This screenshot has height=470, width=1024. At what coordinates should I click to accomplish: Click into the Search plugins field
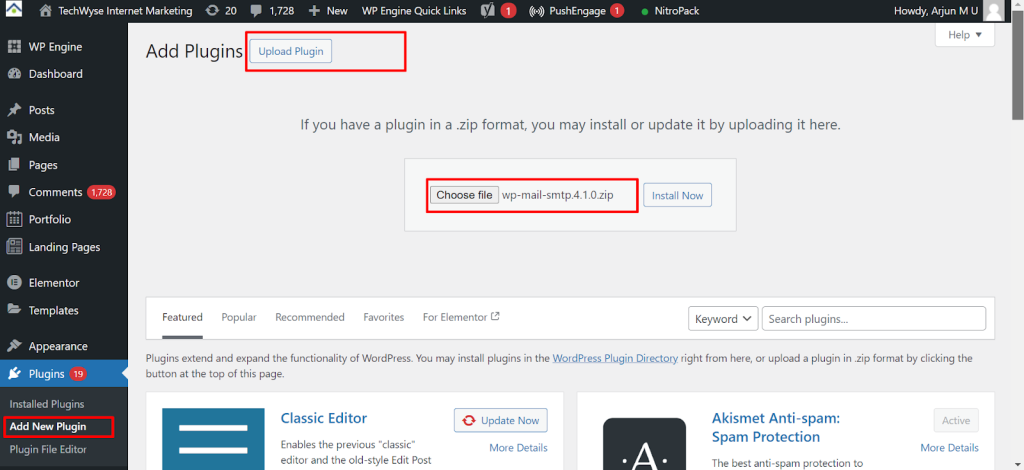pyautogui.click(x=873, y=319)
